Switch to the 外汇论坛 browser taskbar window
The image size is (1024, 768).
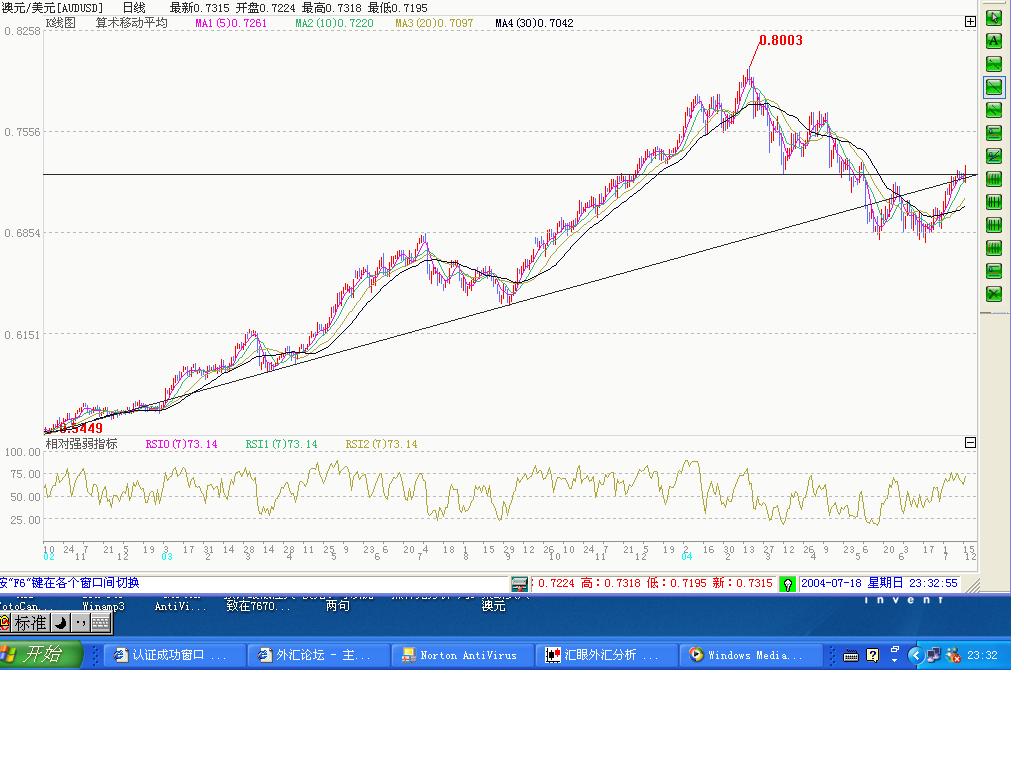point(317,655)
